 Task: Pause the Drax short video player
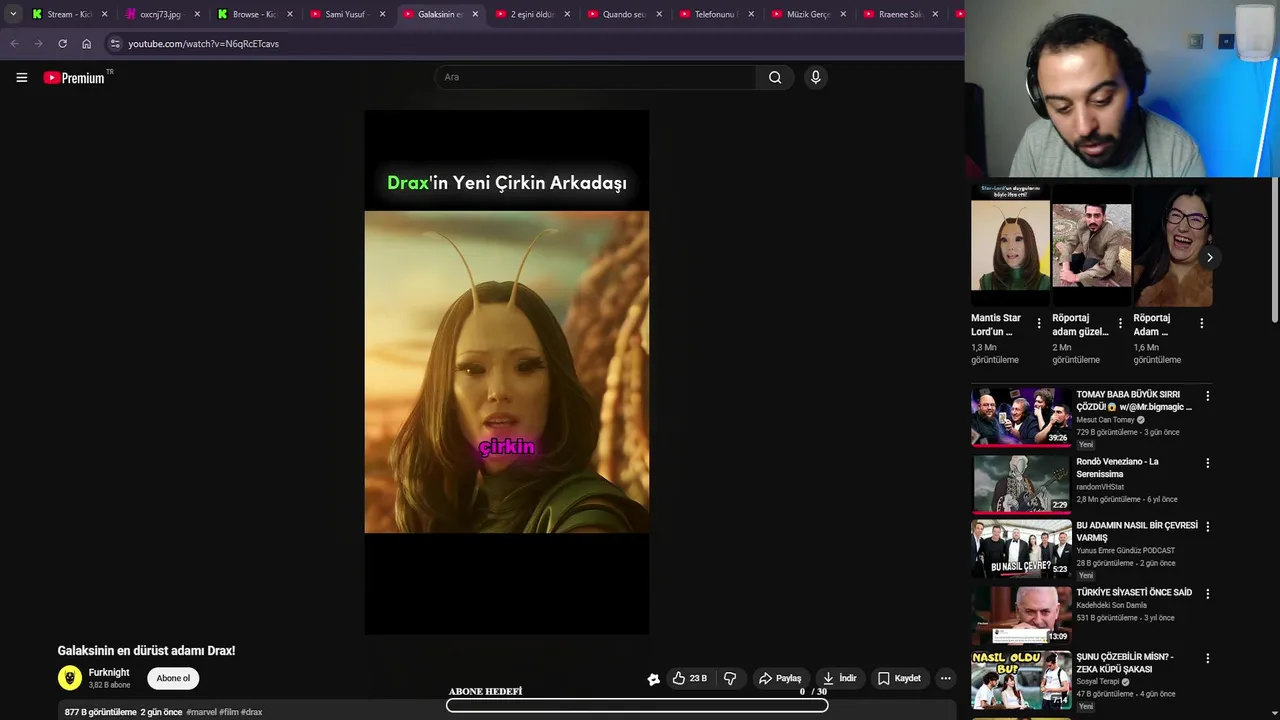[x=507, y=372]
